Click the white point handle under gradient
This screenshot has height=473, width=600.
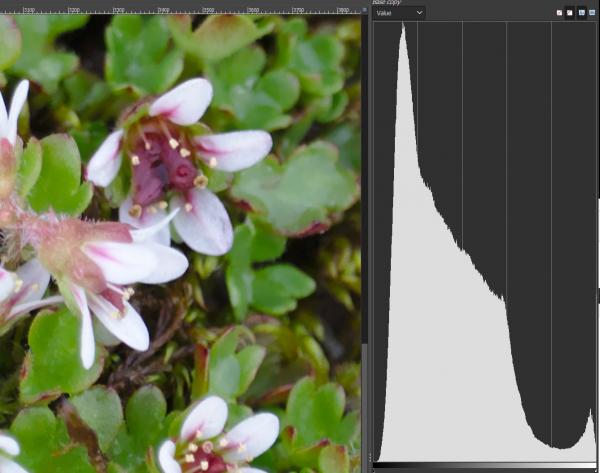click(595, 470)
